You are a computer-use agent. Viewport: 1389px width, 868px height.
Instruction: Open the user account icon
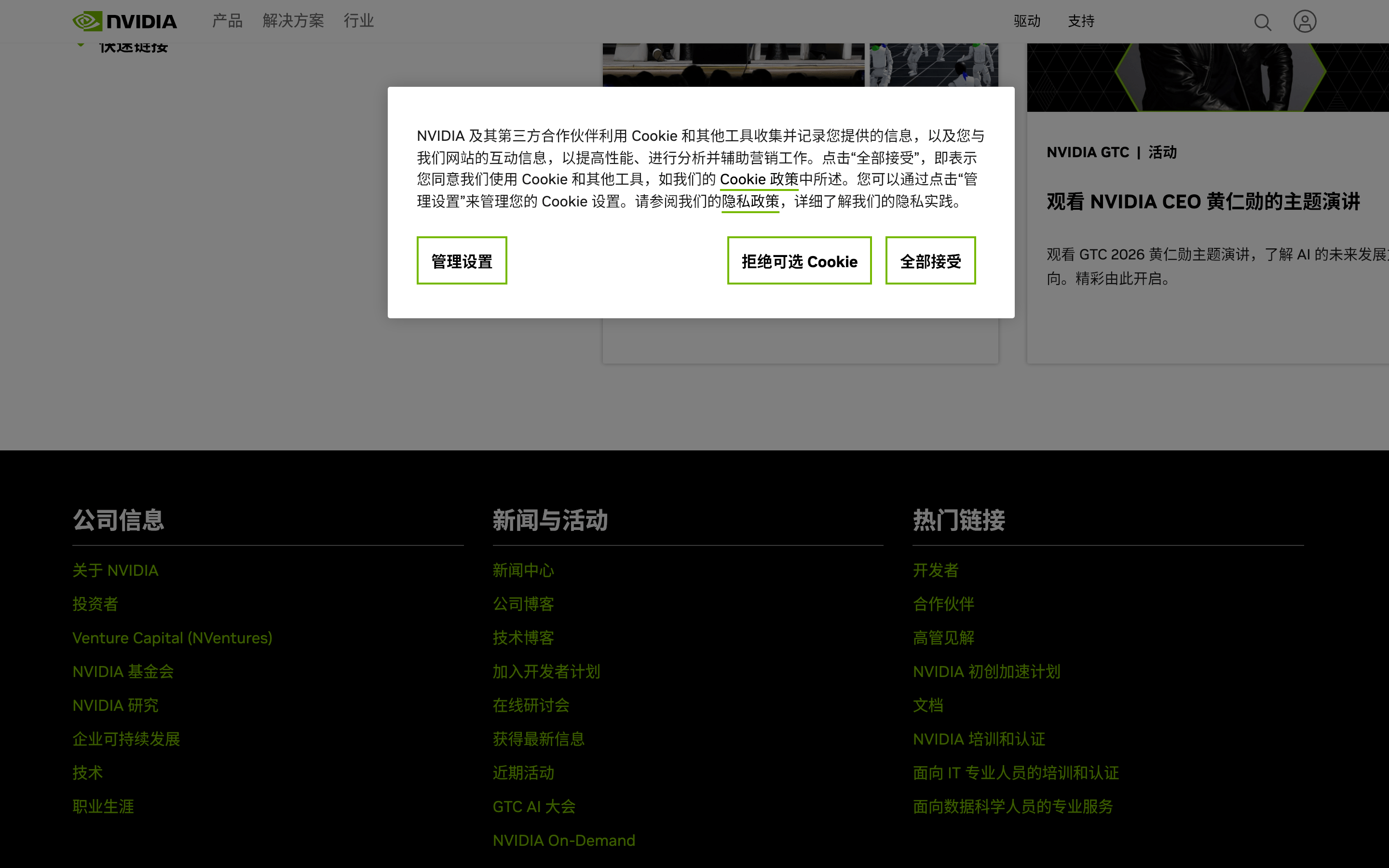[x=1305, y=21]
